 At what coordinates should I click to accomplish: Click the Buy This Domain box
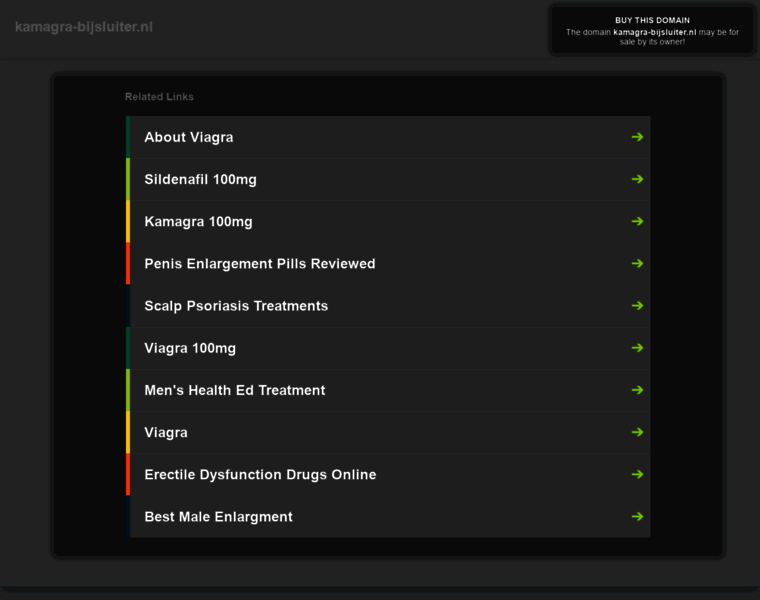point(652,31)
